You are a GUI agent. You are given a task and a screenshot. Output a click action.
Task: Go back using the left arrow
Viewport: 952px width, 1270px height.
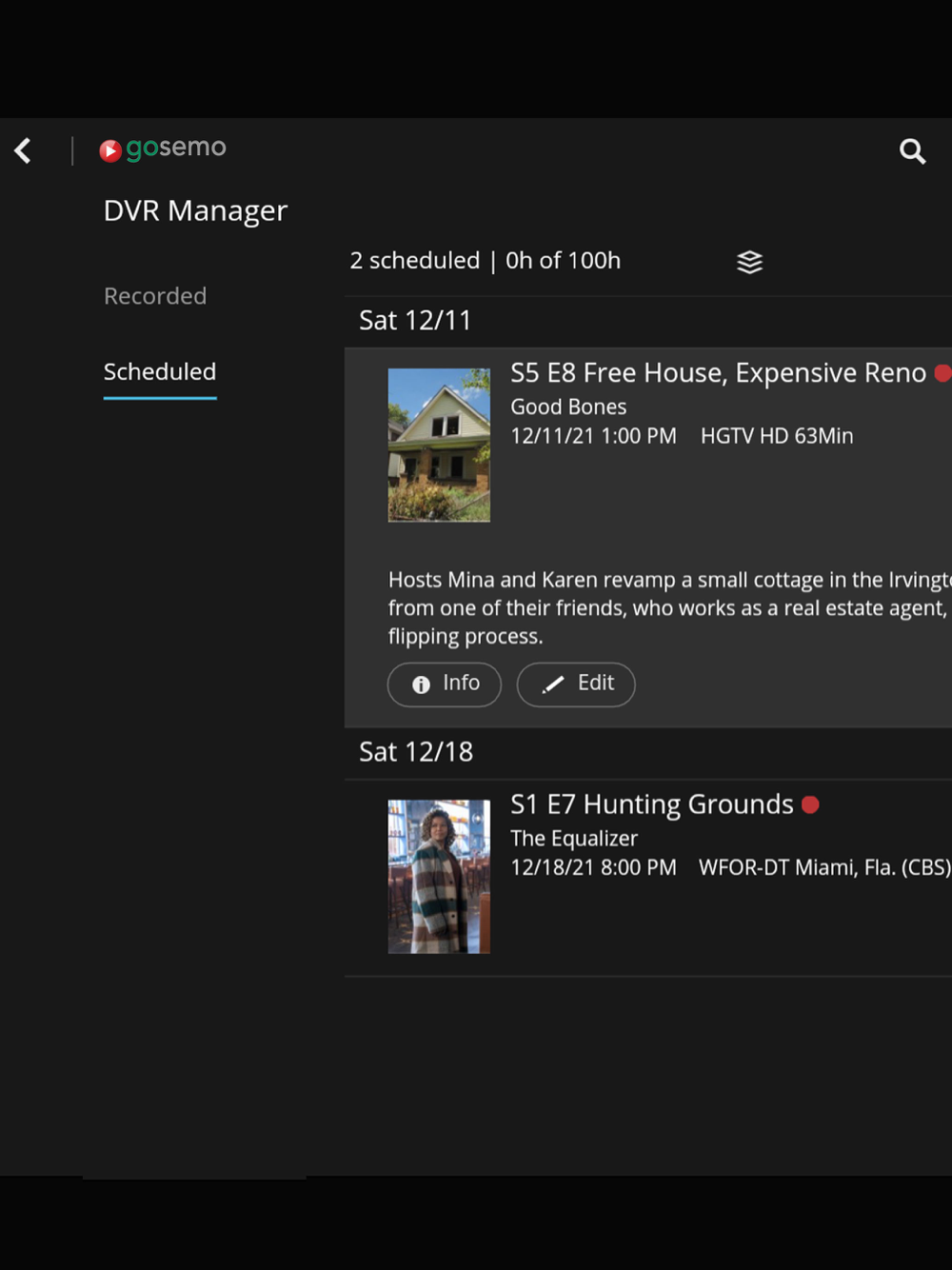pyautogui.click(x=23, y=150)
